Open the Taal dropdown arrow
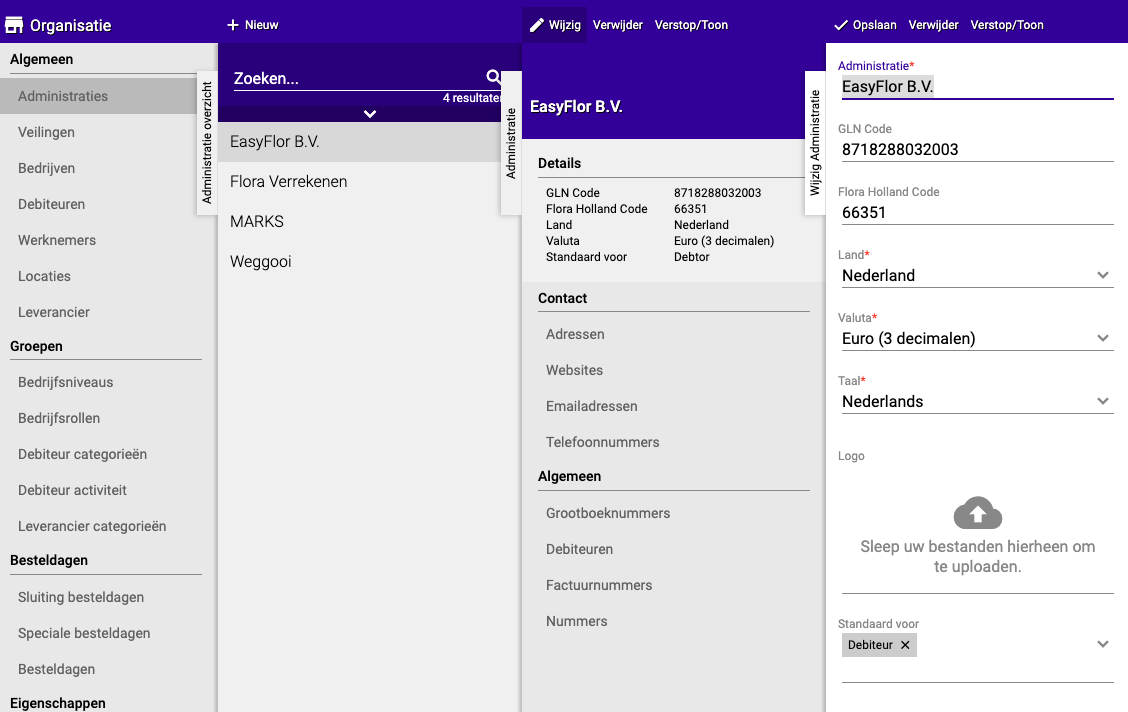The width and height of the screenshot is (1128, 712). pos(1103,401)
